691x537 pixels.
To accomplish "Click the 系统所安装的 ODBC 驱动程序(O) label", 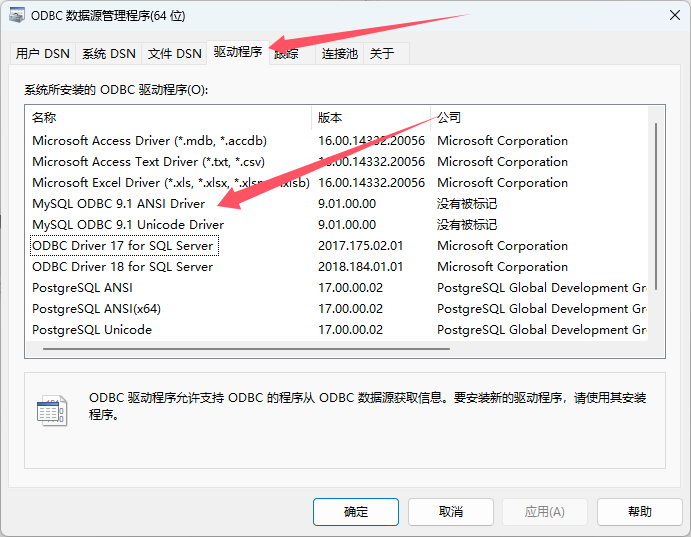I will point(116,90).
